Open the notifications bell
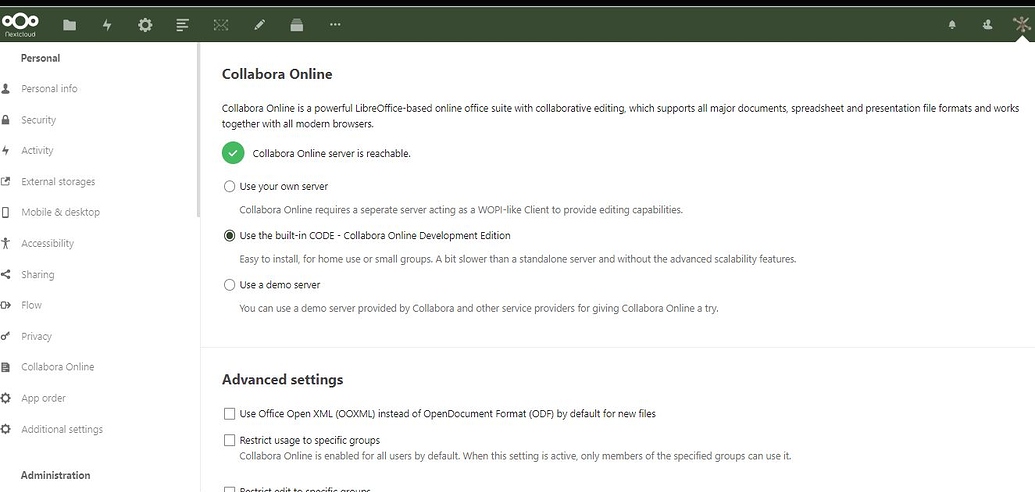 [x=952, y=25]
